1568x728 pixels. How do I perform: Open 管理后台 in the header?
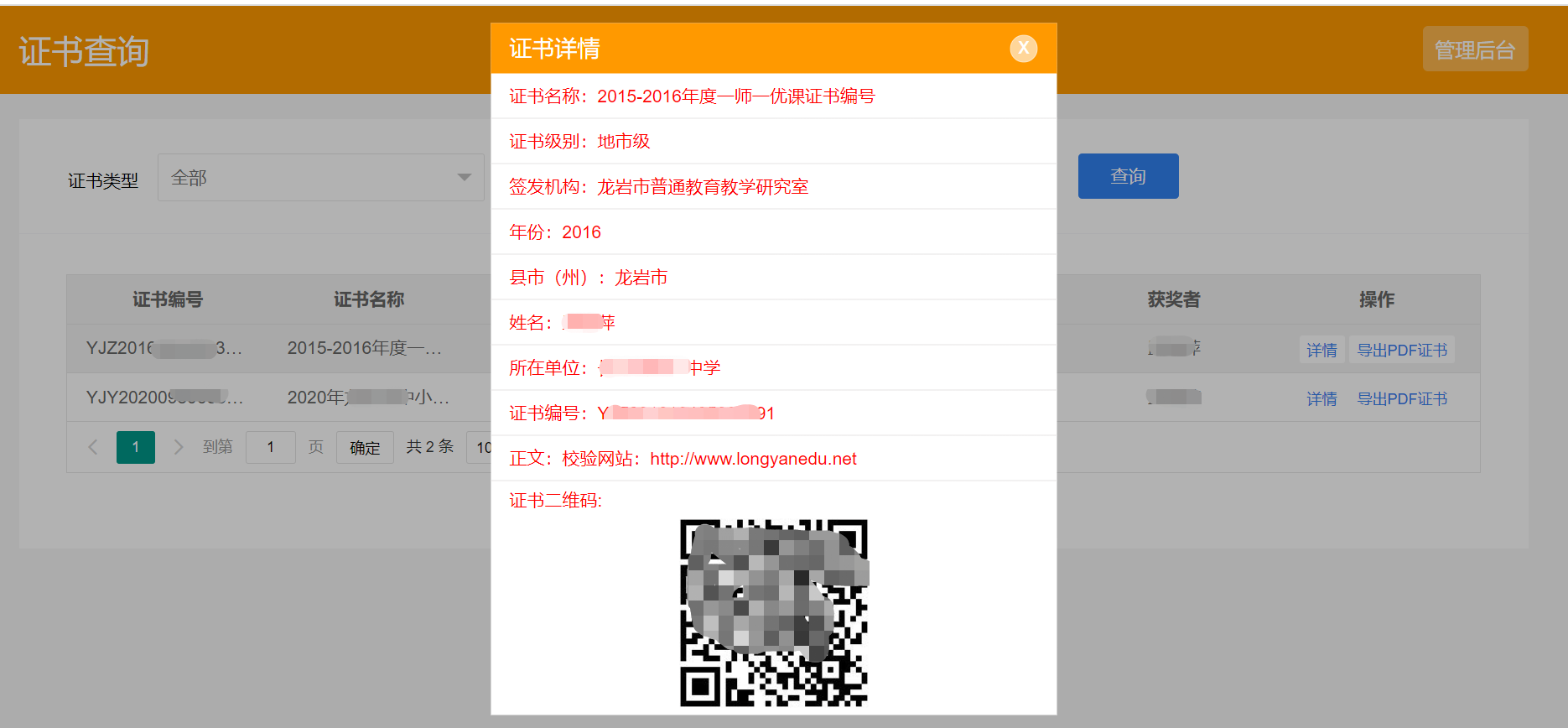(x=1475, y=49)
